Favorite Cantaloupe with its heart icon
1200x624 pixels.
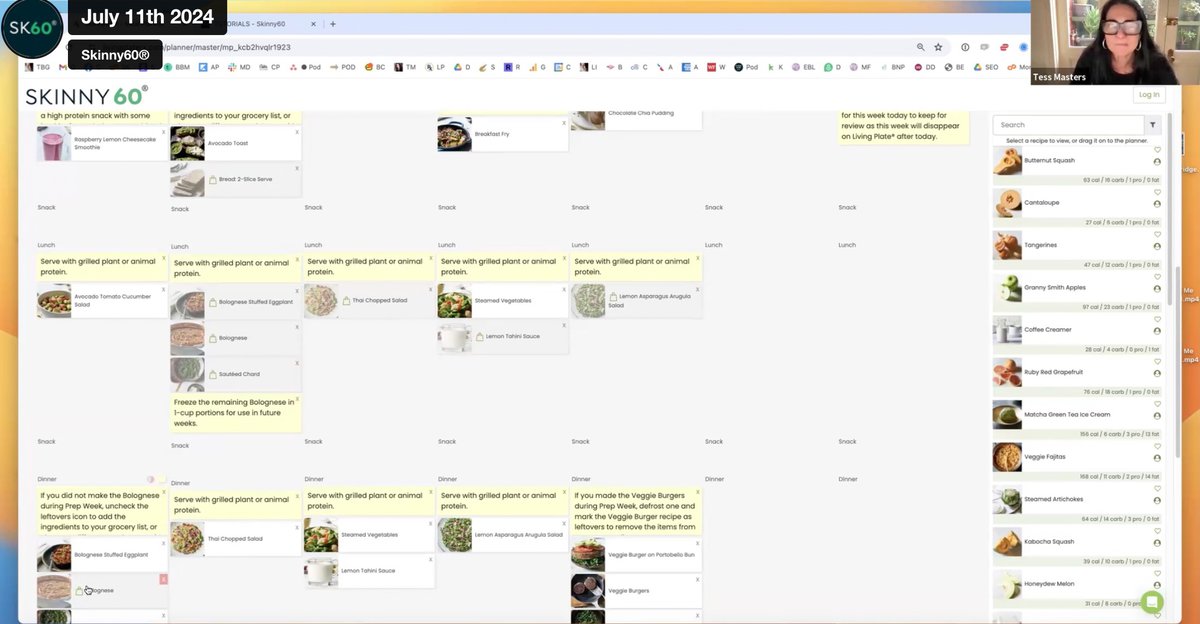tap(1157, 192)
